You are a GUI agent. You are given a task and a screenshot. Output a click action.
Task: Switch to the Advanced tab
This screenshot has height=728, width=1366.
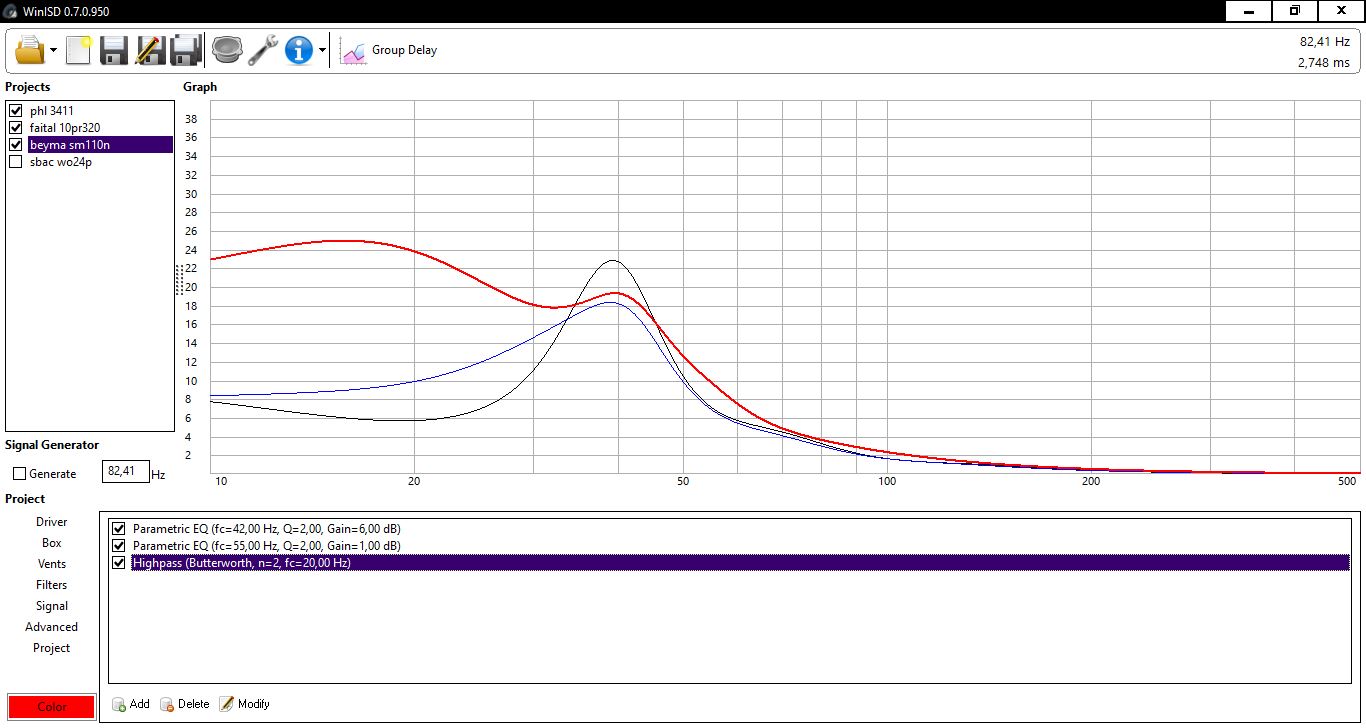click(52, 627)
